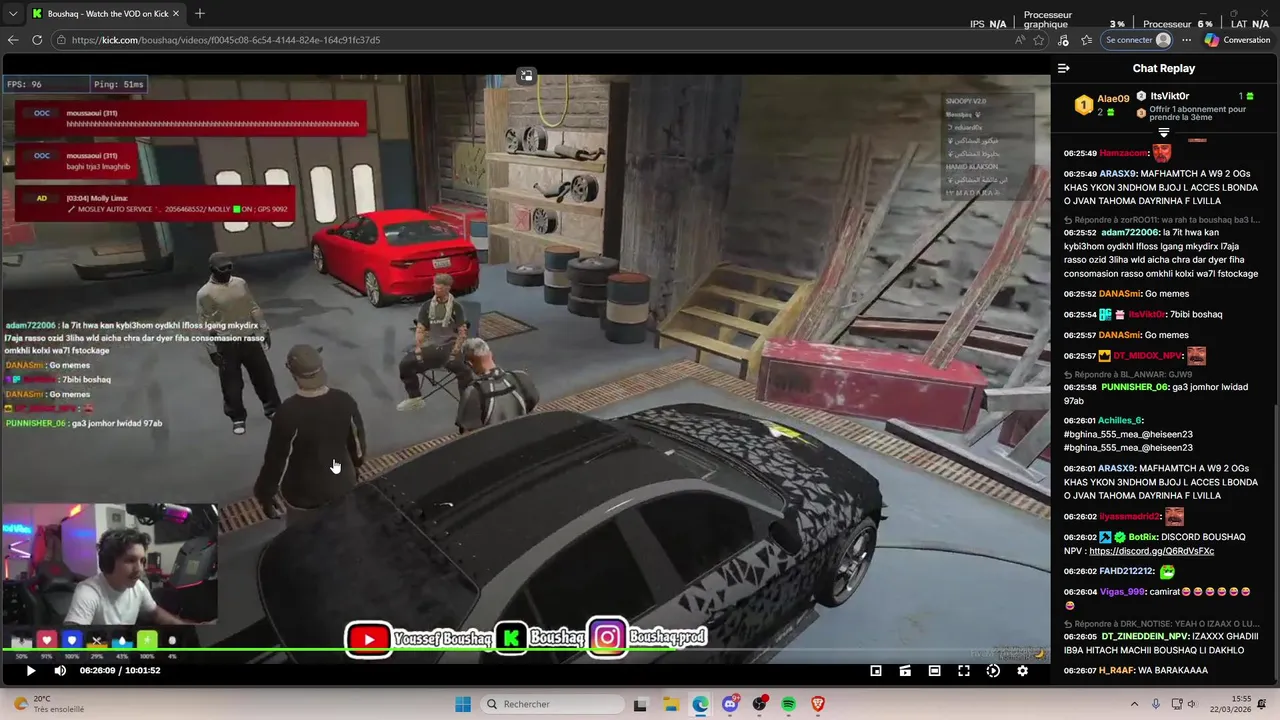Image resolution: width=1280 pixels, height=720 pixels.
Task: Click the Kick logo in stream overlay
Action: [x=511, y=637]
